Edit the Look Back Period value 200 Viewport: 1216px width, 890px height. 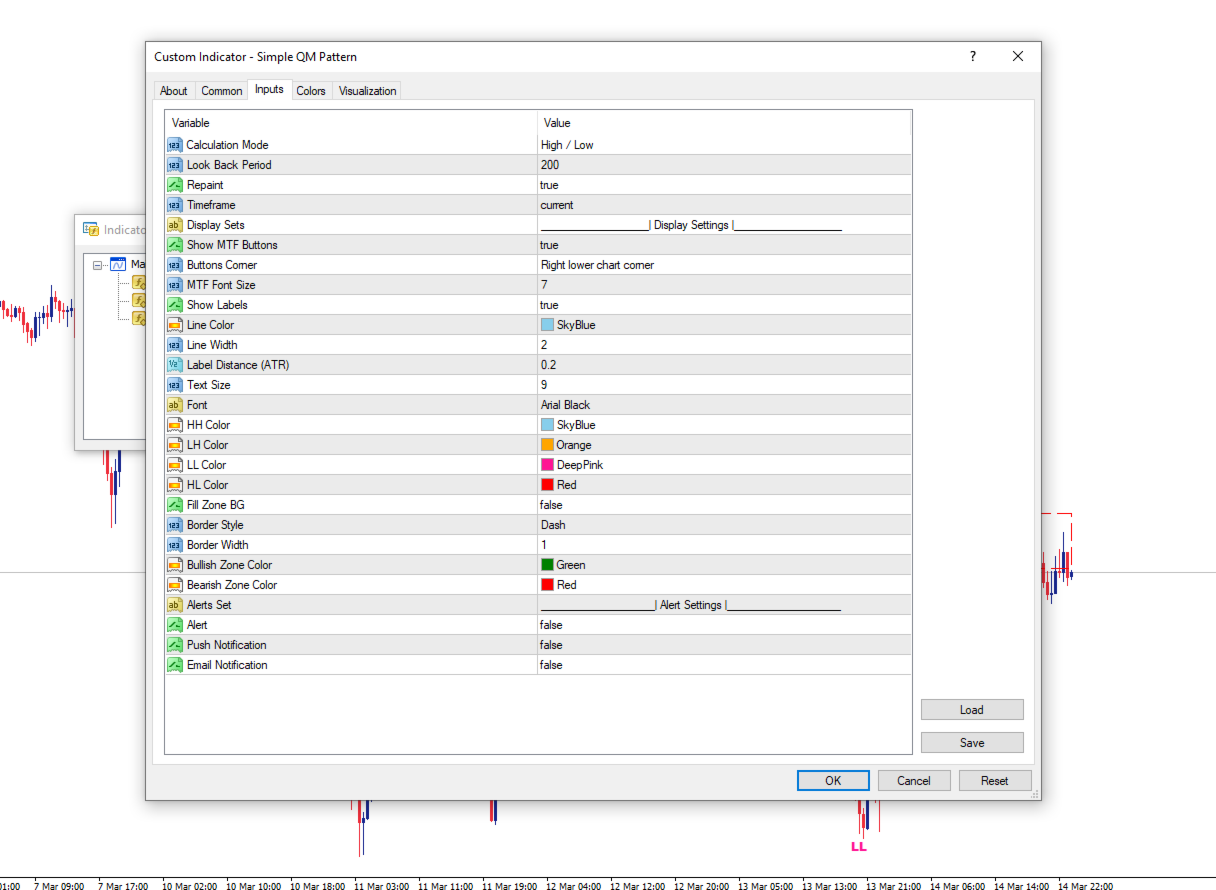tap(724, 165)
